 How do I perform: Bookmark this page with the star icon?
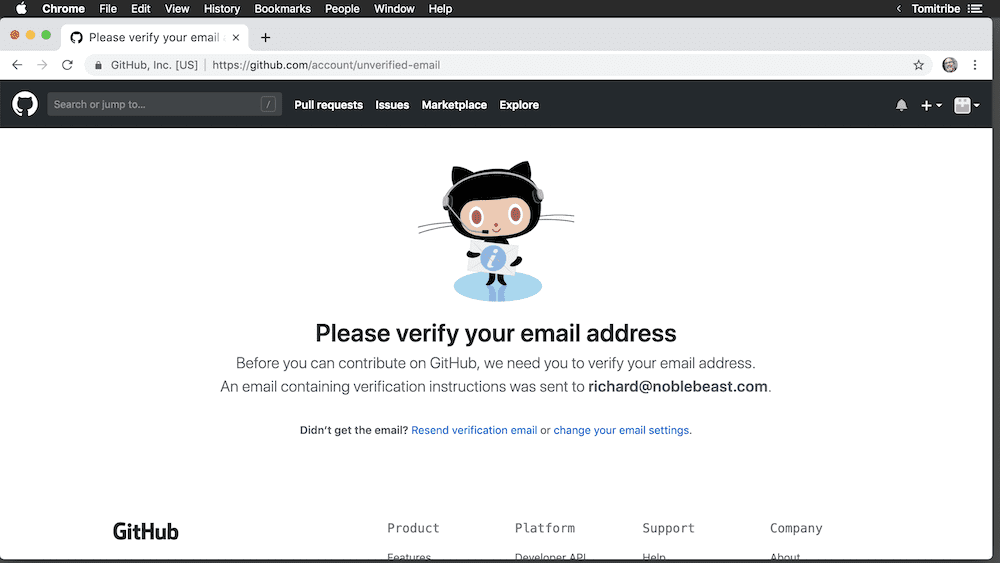[x=918, y=65]
